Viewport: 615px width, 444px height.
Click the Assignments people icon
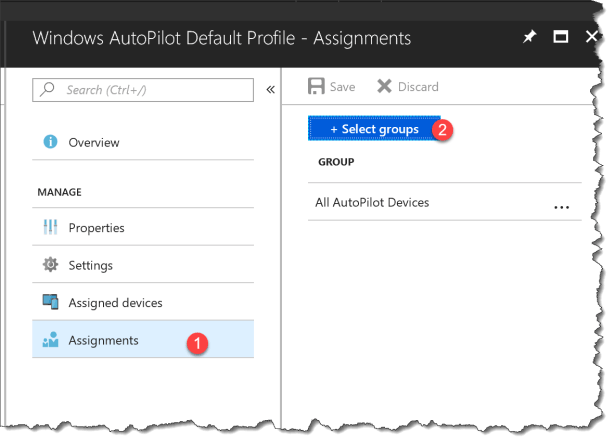click(x=50, y=340)
